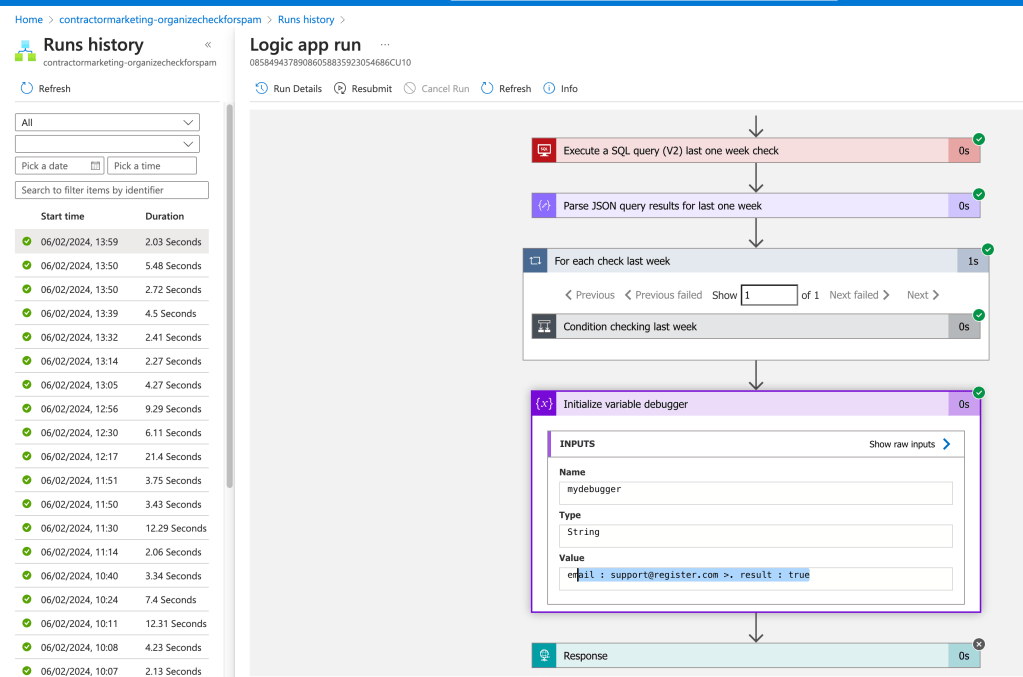Open the ellipsis menu next to Logic app run

[x=385, y=45]
